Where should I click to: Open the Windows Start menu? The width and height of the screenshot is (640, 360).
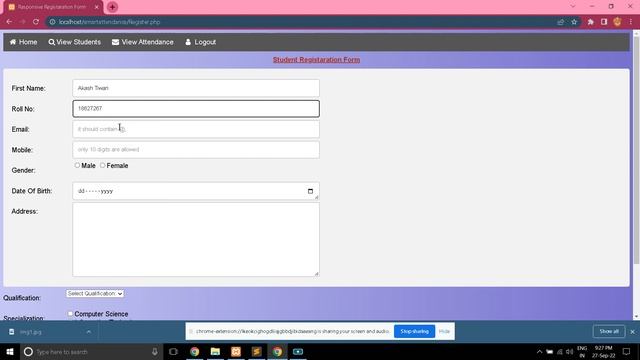[10, 351]
